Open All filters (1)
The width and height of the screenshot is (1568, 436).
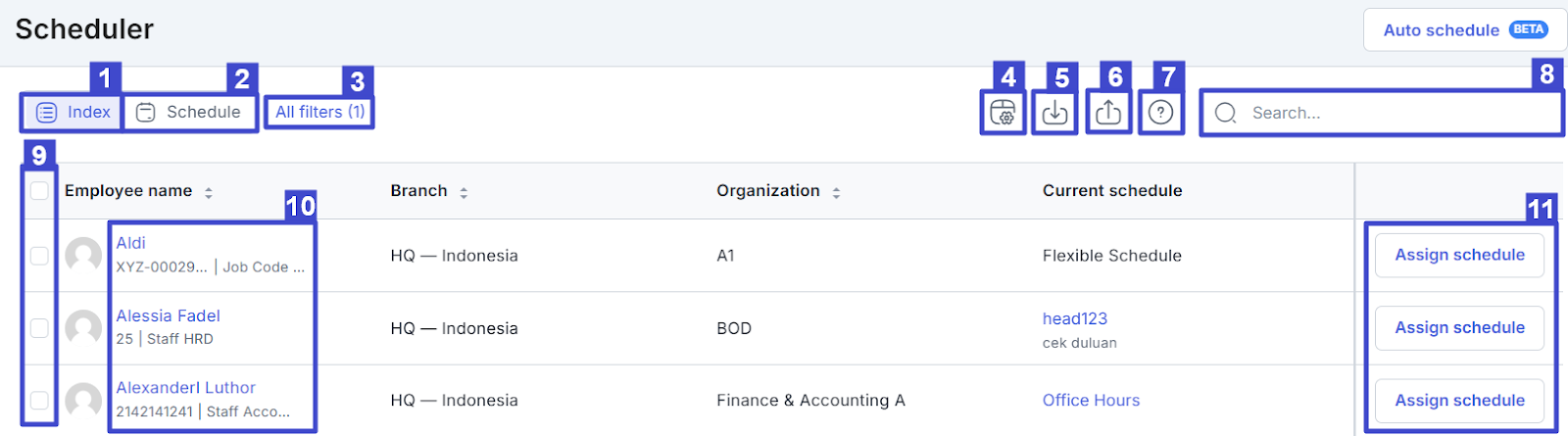319,113
